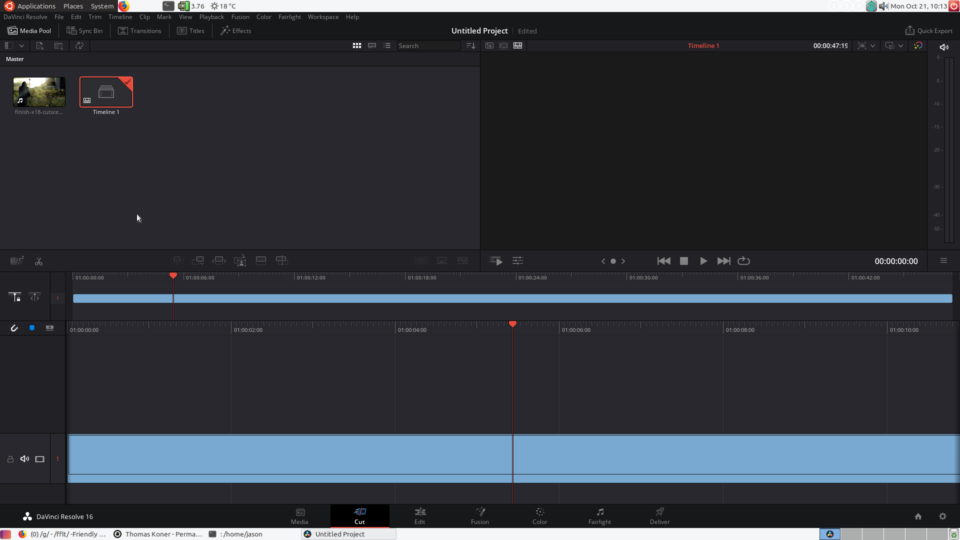This screenshot has width=960, height=540.
Task: Click the Source Overwrite edit icon
Action: point(282,260)
